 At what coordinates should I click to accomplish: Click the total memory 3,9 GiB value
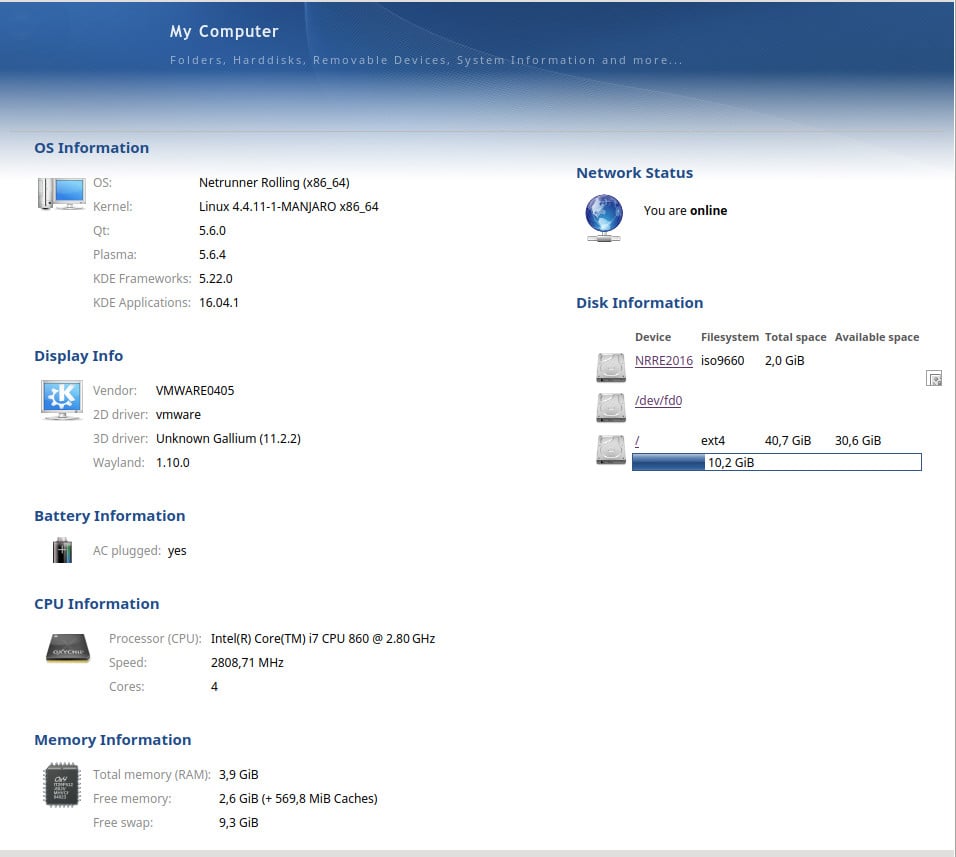point(238,775)
